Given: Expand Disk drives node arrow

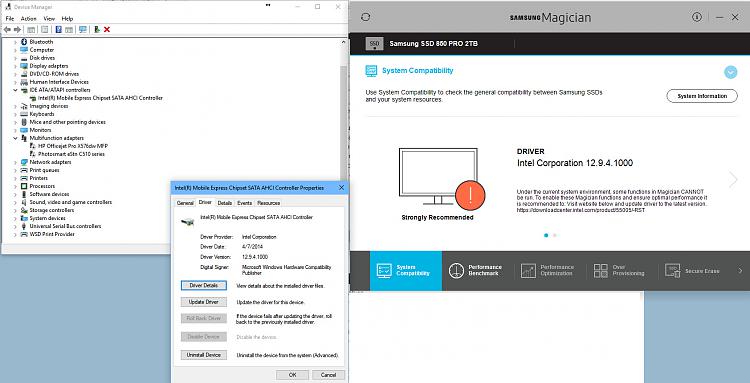Looking at the screenshot, I should [15, 58].
